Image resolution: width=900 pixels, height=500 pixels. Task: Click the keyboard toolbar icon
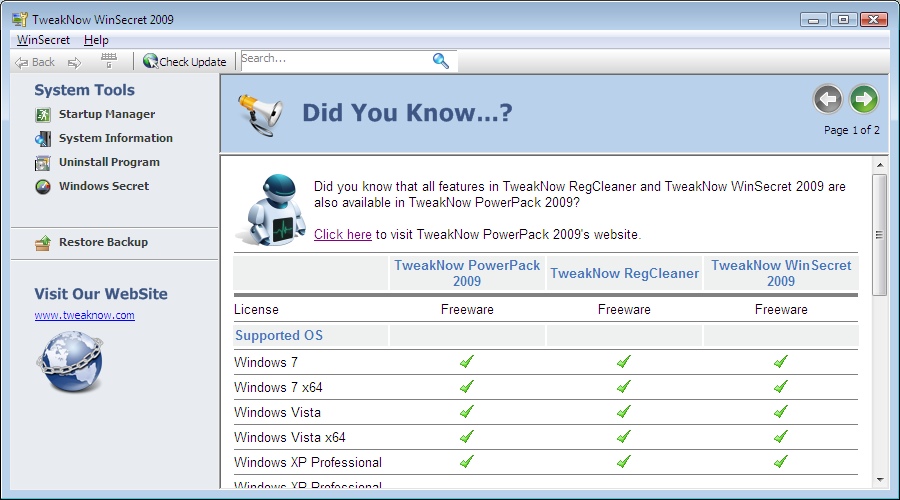tap(108, 60)
